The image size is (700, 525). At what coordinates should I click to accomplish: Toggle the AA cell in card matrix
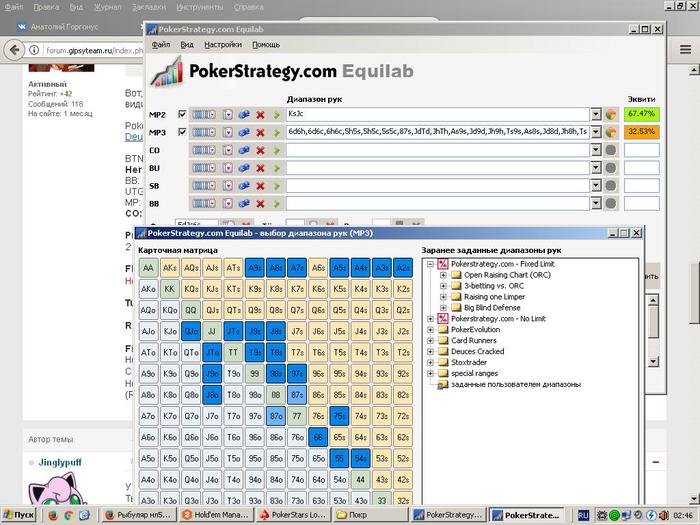coord(148,268)
